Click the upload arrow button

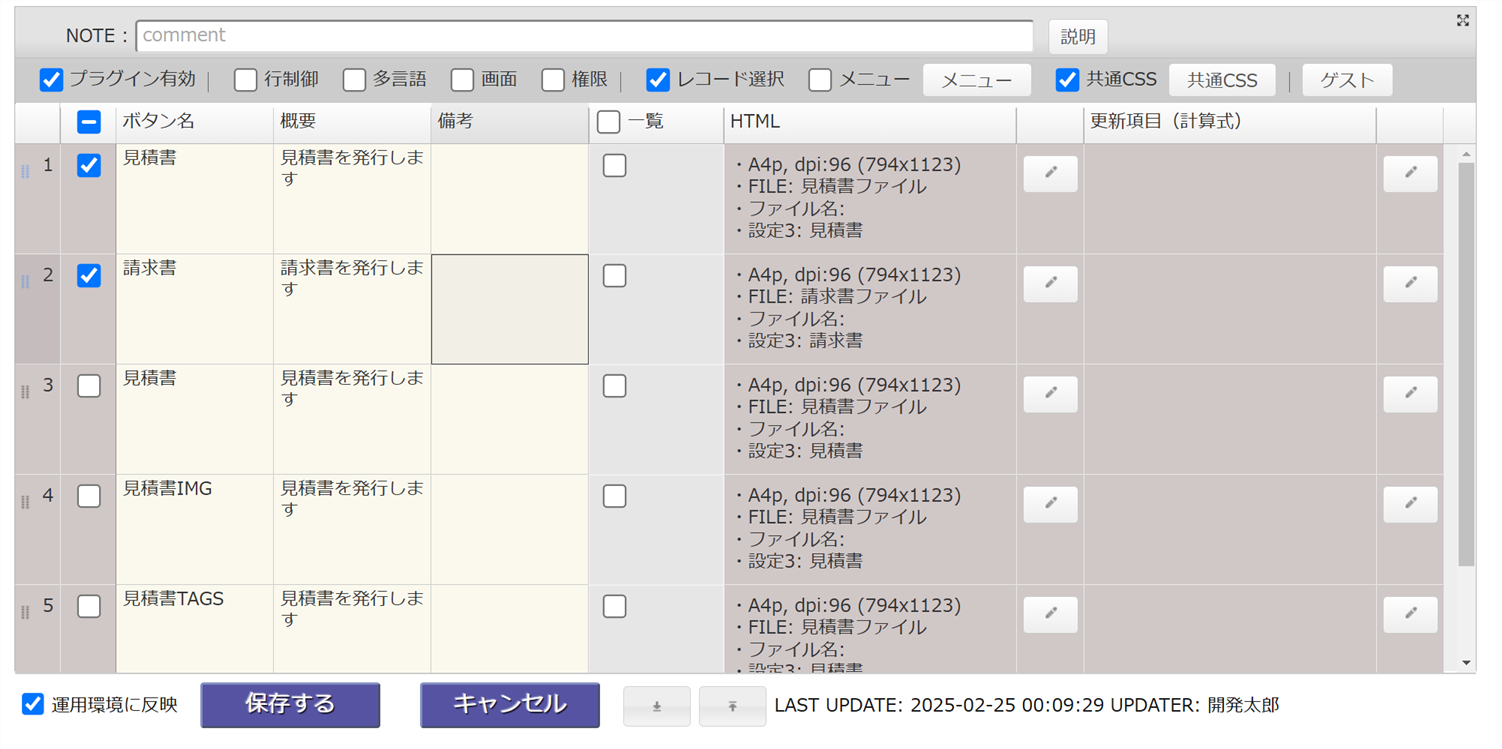(732, 706)
